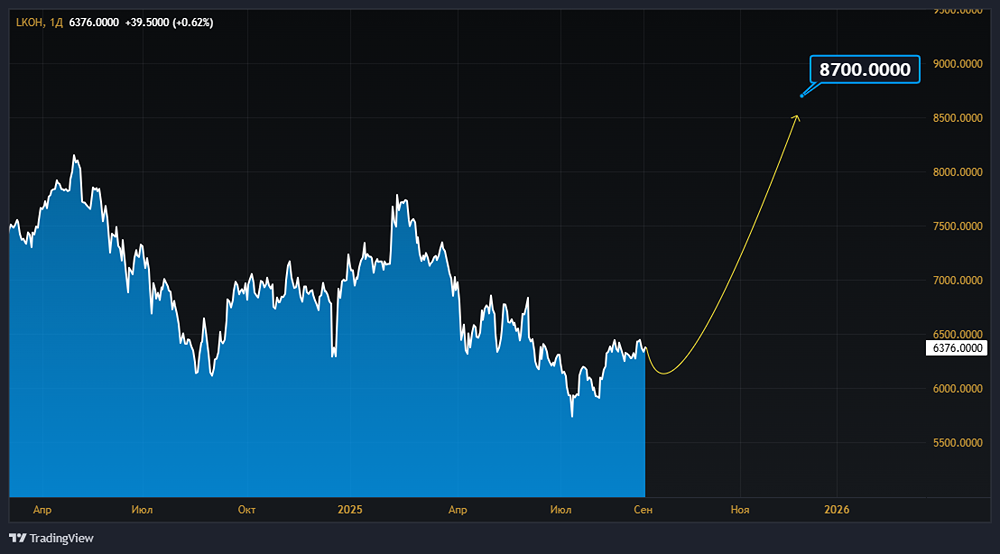Select the 8700.0000 price target callout
Image resolution: width=1000 pixels, height=554 pixels.
tap(865, 69)
